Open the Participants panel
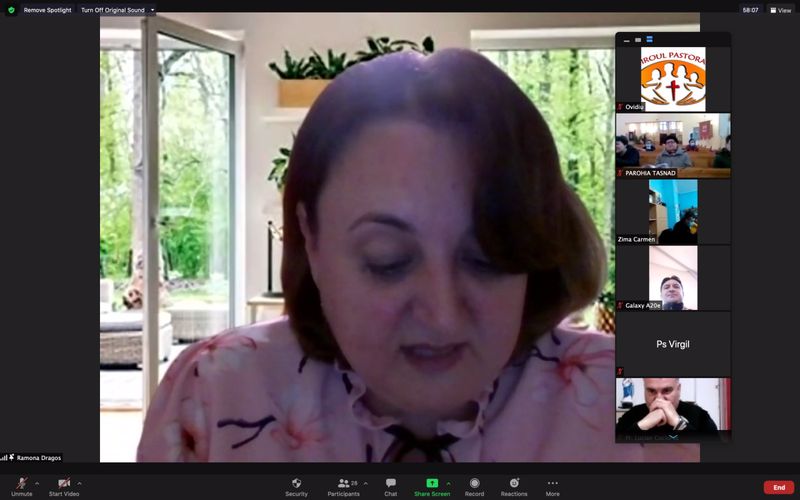 pos(343,484)
